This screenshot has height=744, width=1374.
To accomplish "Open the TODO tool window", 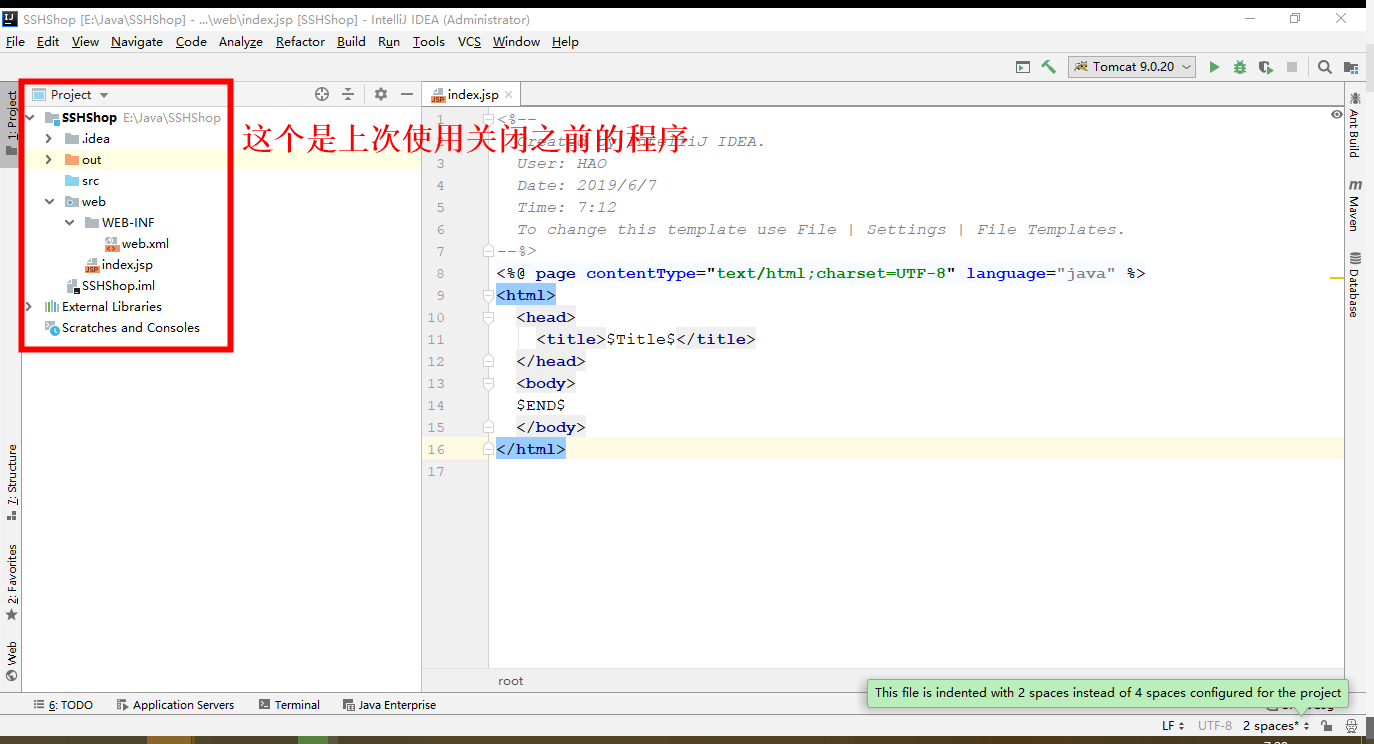I will tap(63, 705).
